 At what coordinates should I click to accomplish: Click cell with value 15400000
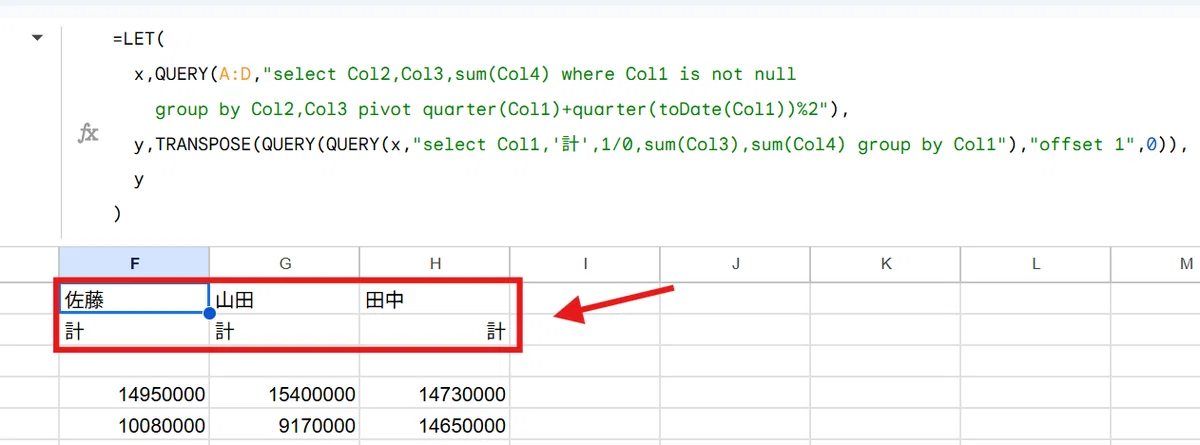(x=285, y=395)
